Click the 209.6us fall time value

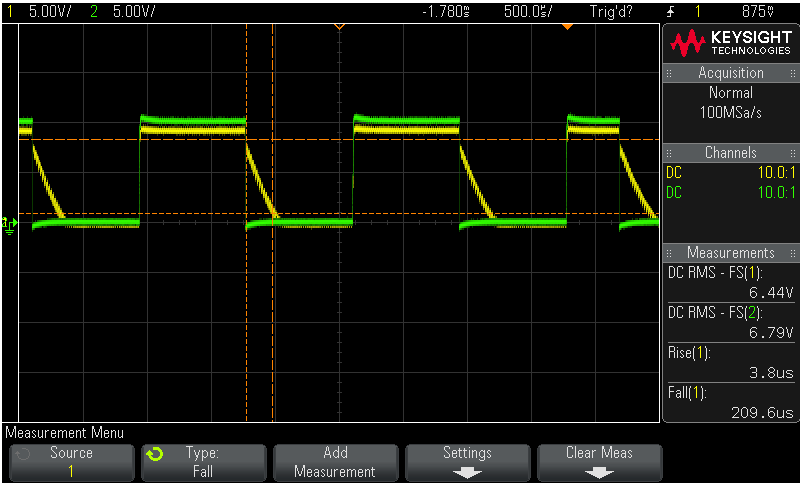point(762,413)
